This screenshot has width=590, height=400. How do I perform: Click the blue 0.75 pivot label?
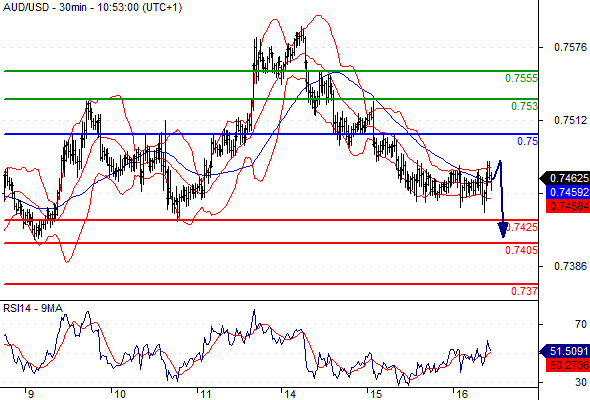point(528,141)
